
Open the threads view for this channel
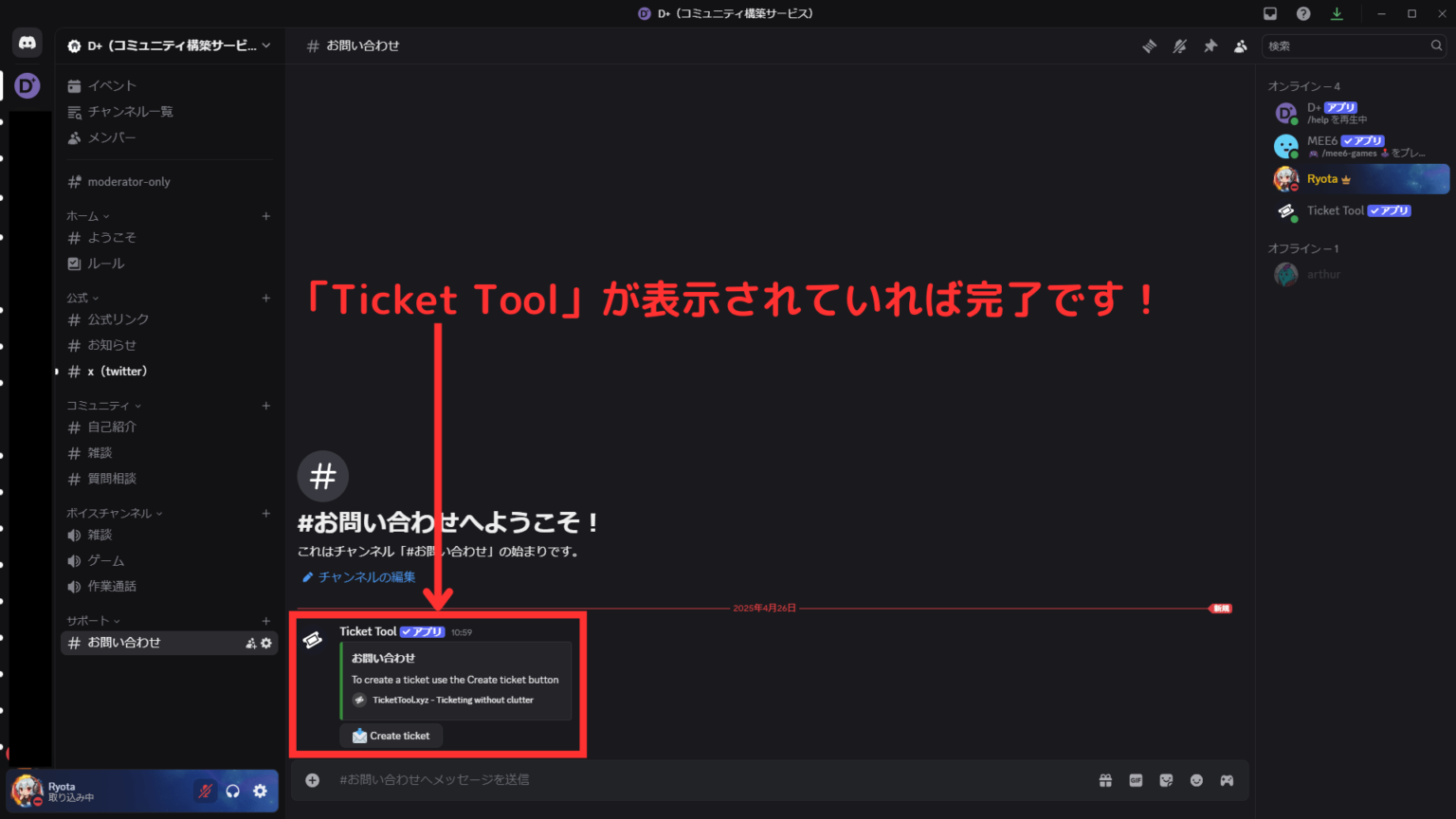[1149, 45]
